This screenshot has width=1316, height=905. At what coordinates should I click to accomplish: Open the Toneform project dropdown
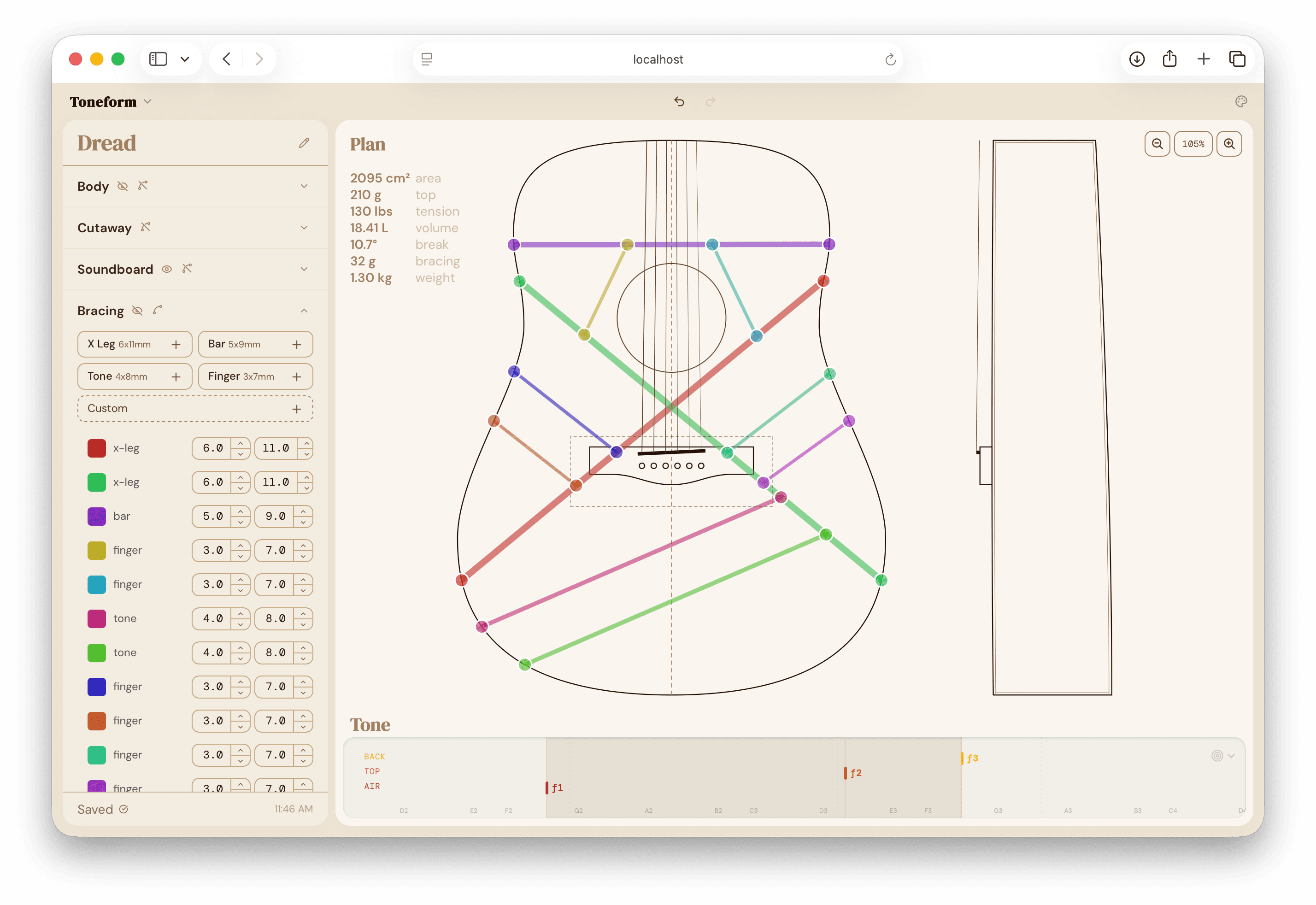pos(148,102)
